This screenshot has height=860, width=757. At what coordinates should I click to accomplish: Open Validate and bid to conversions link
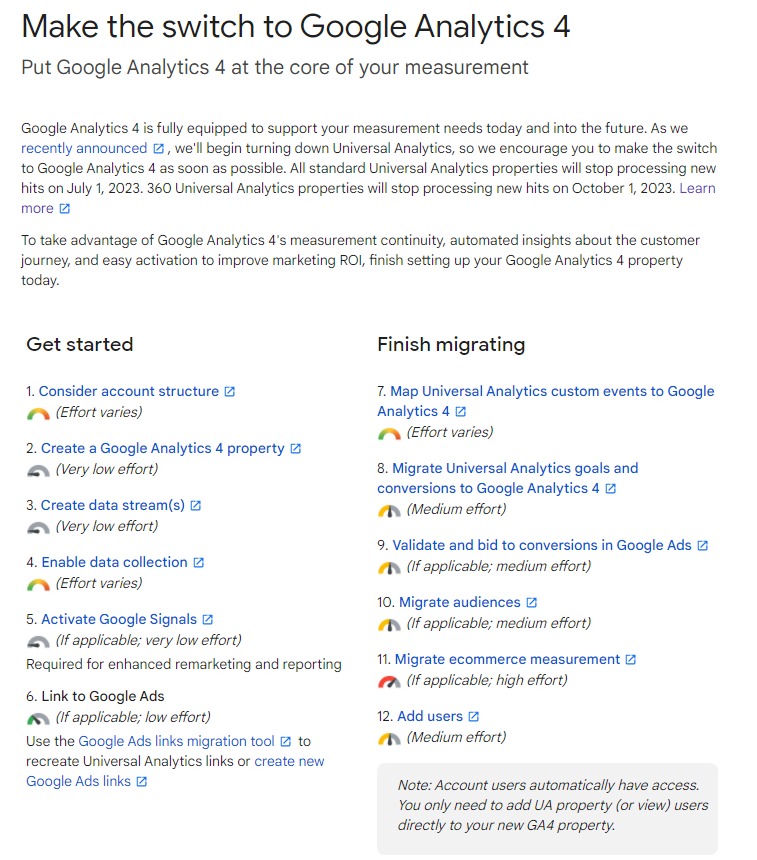541,546
